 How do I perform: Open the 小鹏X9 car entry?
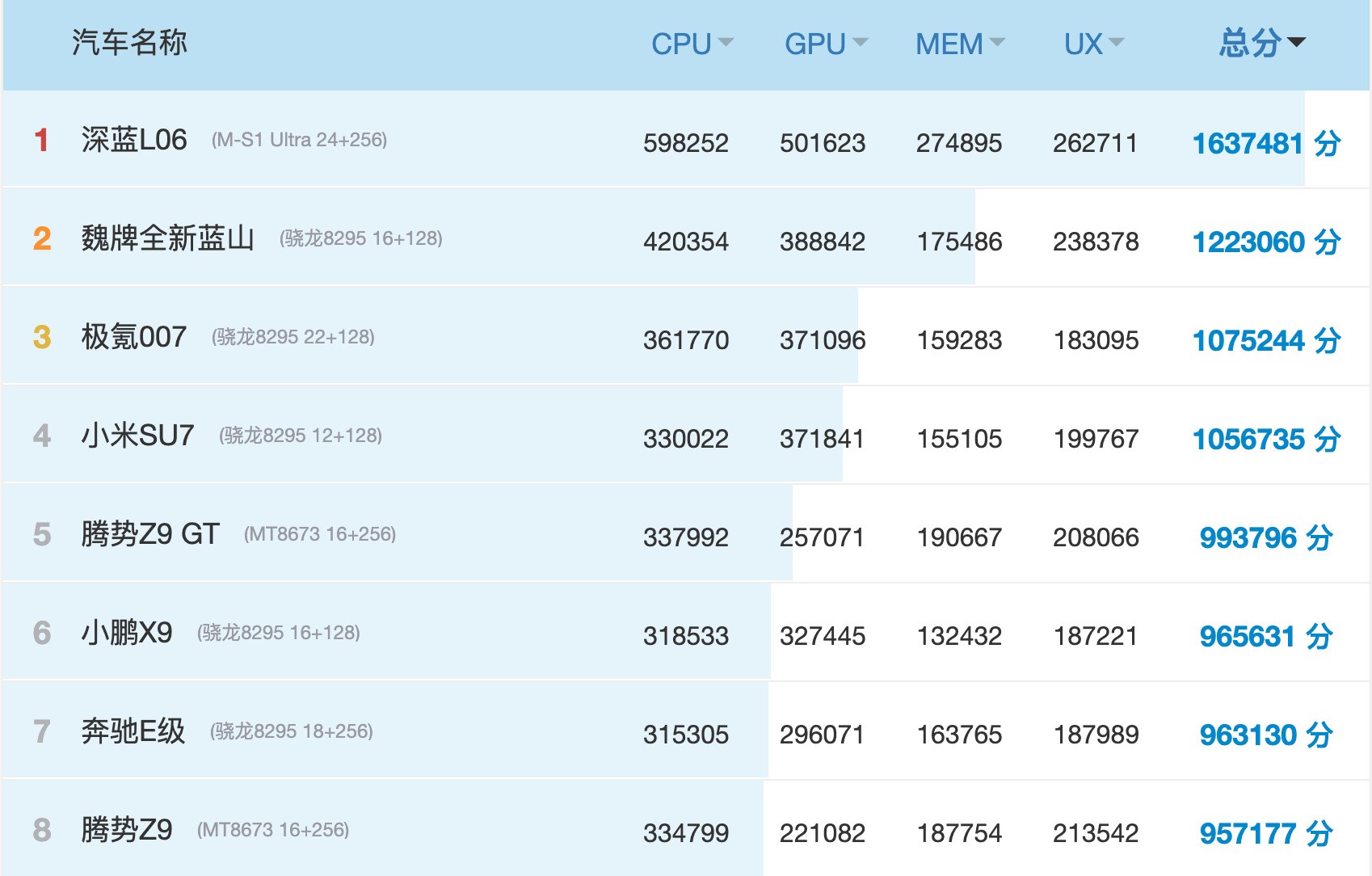coord(127,633)
